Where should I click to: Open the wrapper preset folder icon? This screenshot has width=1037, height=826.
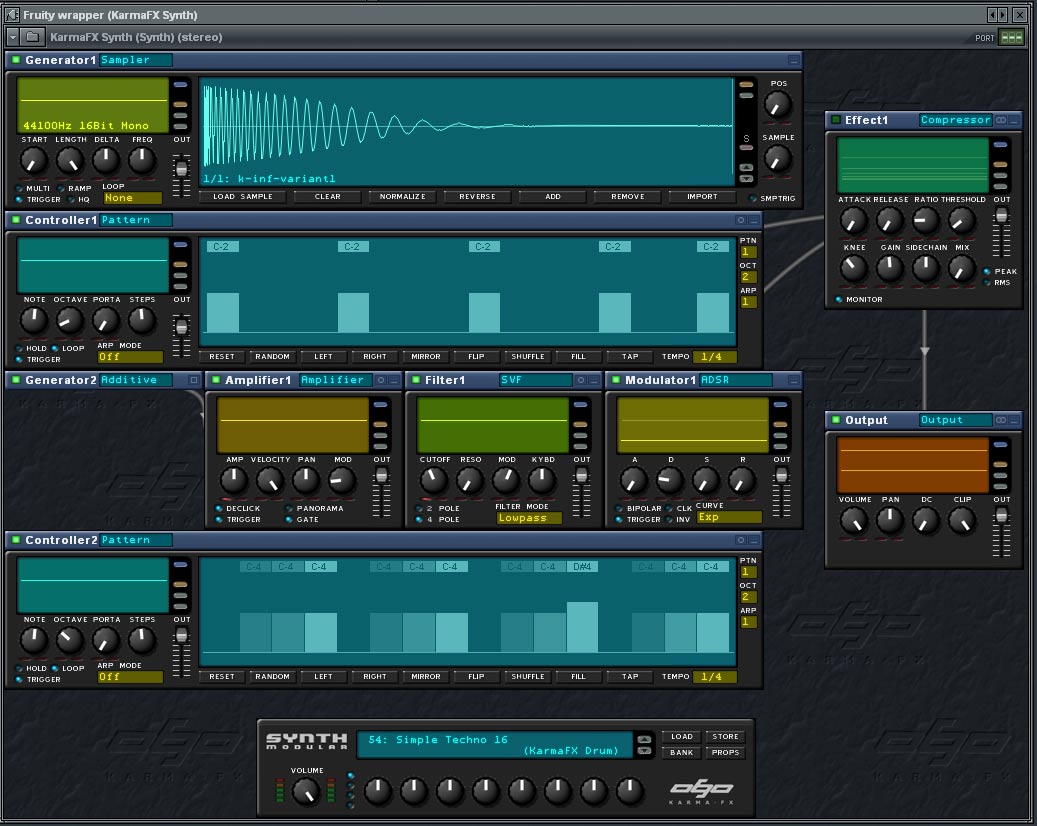[x=32, y=37]
